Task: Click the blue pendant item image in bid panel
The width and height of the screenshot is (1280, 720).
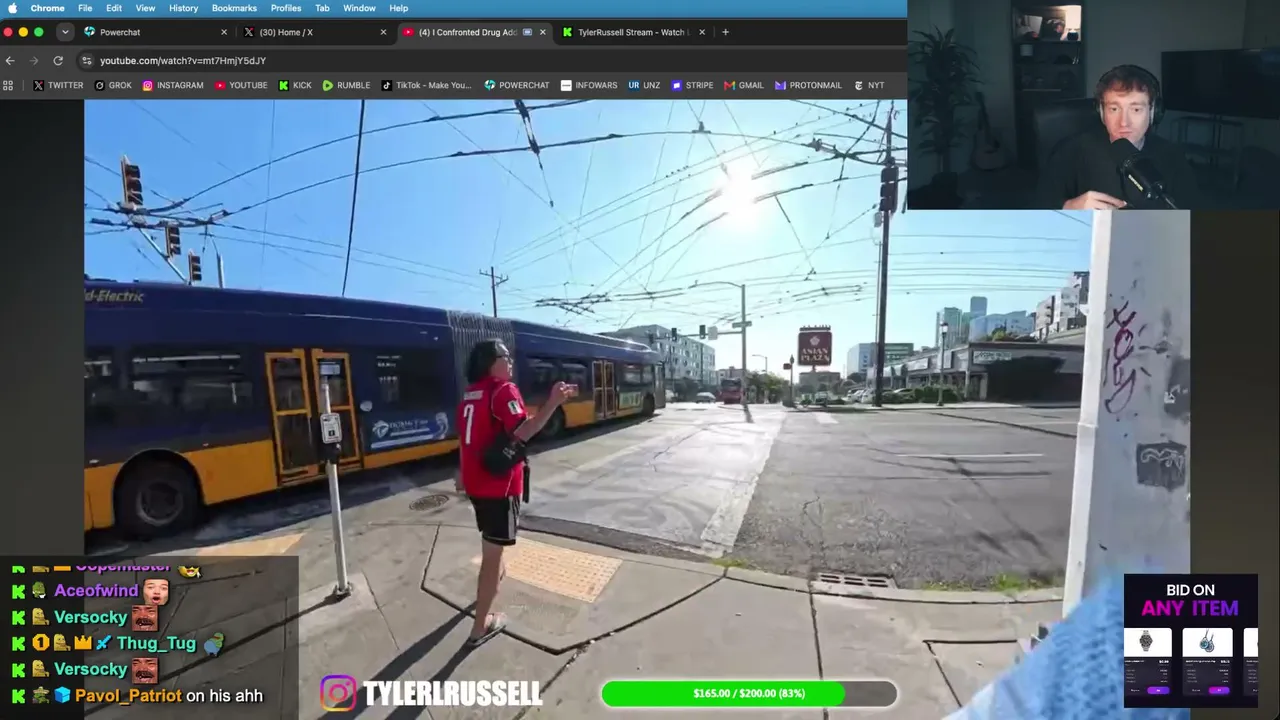Action: click(x=1207, y=642)
